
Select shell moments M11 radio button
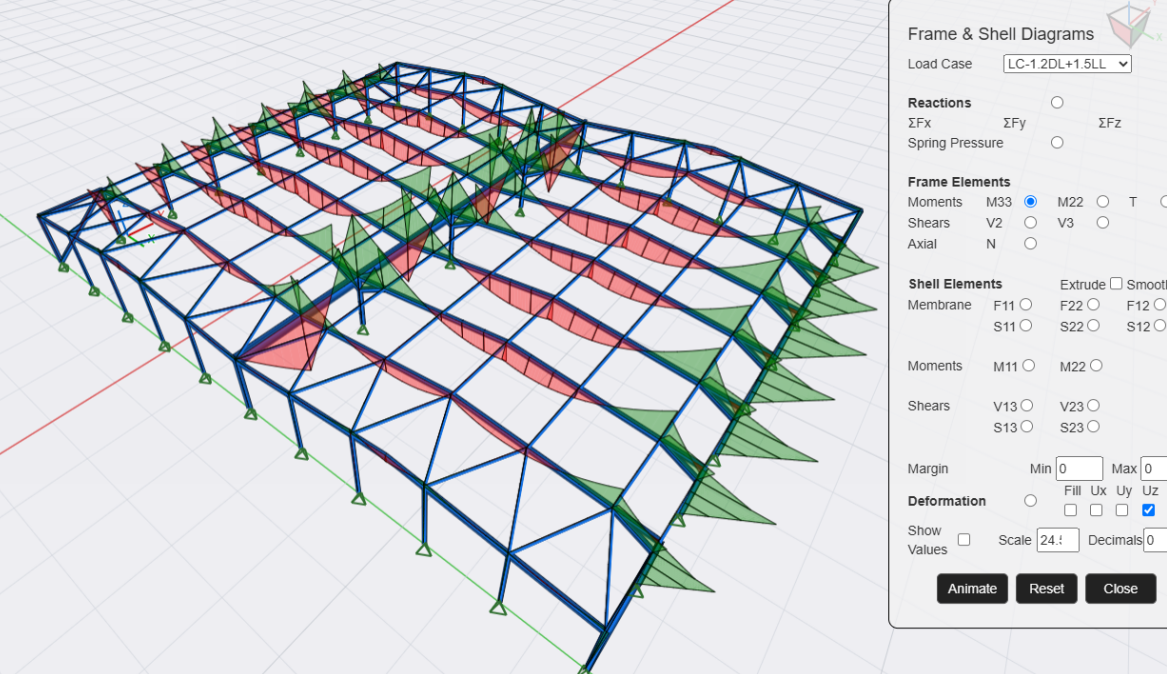(1029, 365)
